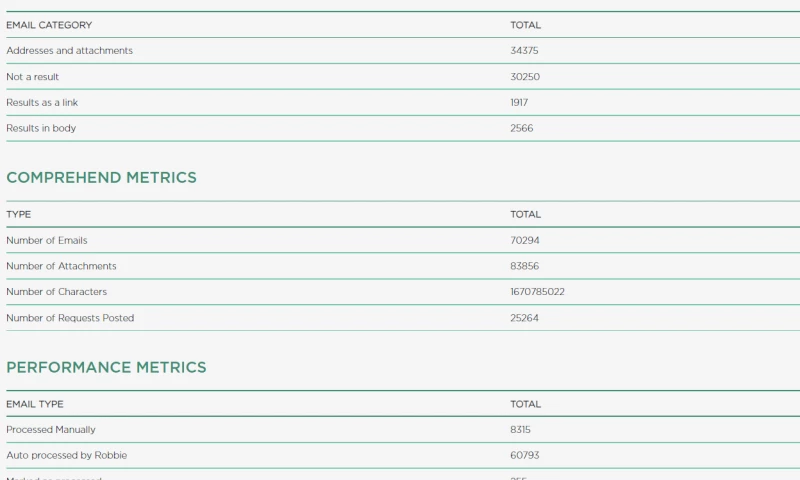Click the EMAIL TYPE column header
The width and height of the screenshot is (800, 480).
35,404
